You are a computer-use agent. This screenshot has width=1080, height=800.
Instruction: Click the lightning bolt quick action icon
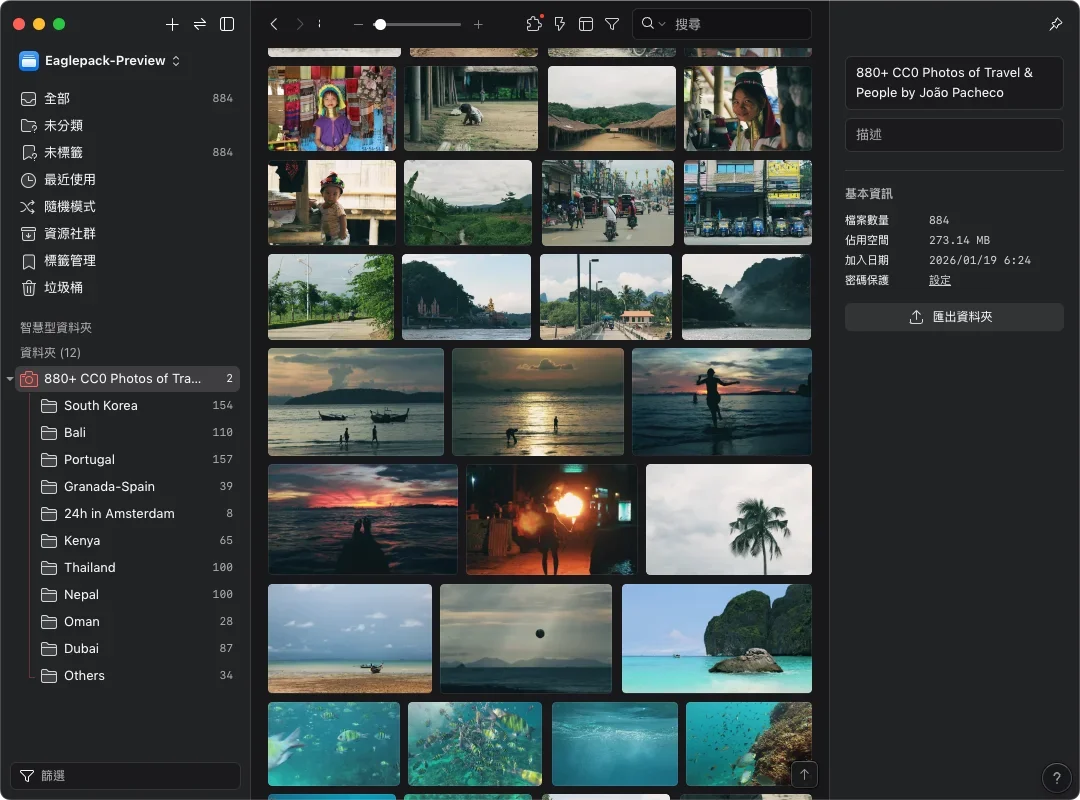[x=560, y=24]
